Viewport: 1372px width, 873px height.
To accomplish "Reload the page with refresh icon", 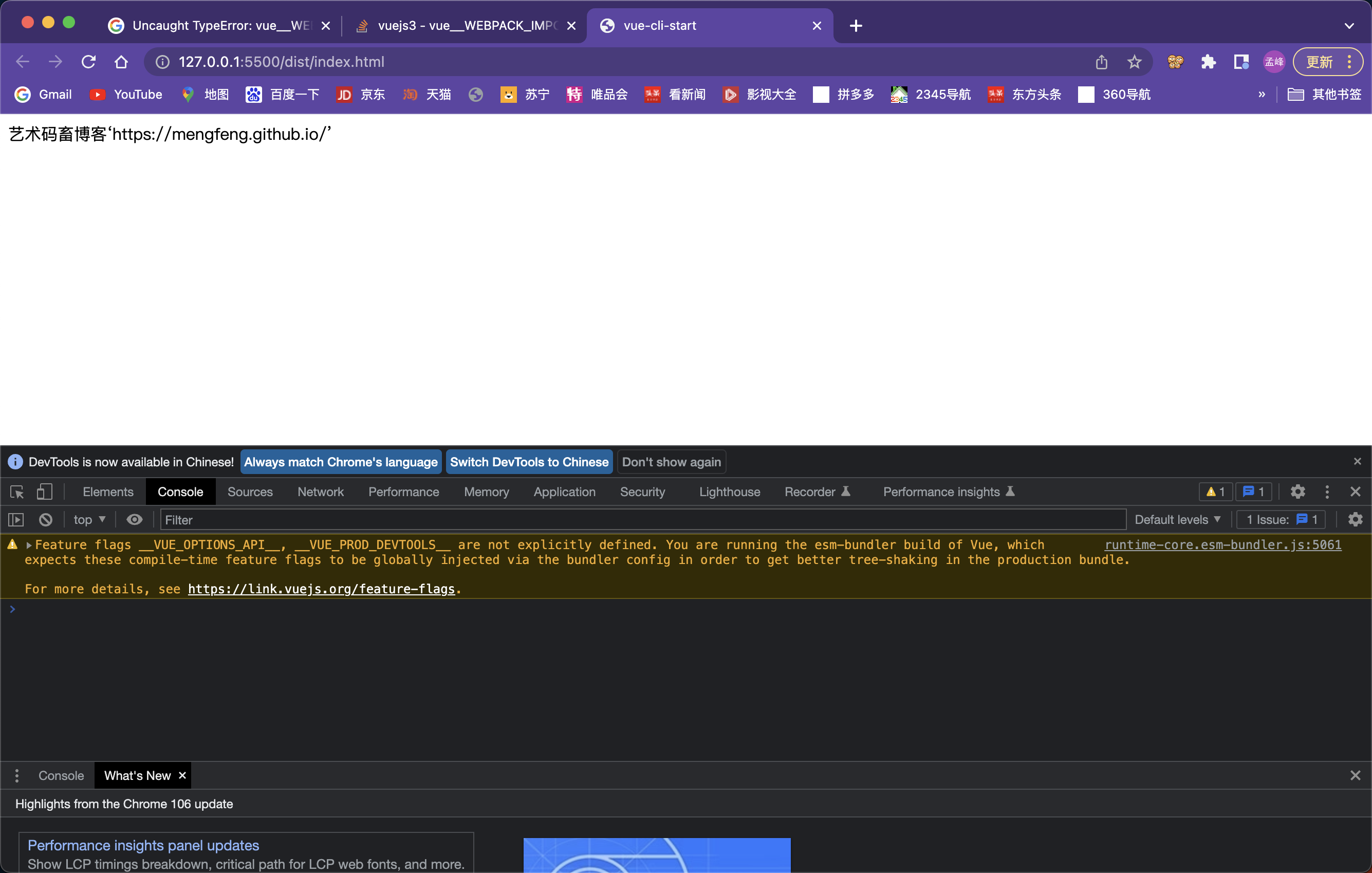I will coord(88,62).
